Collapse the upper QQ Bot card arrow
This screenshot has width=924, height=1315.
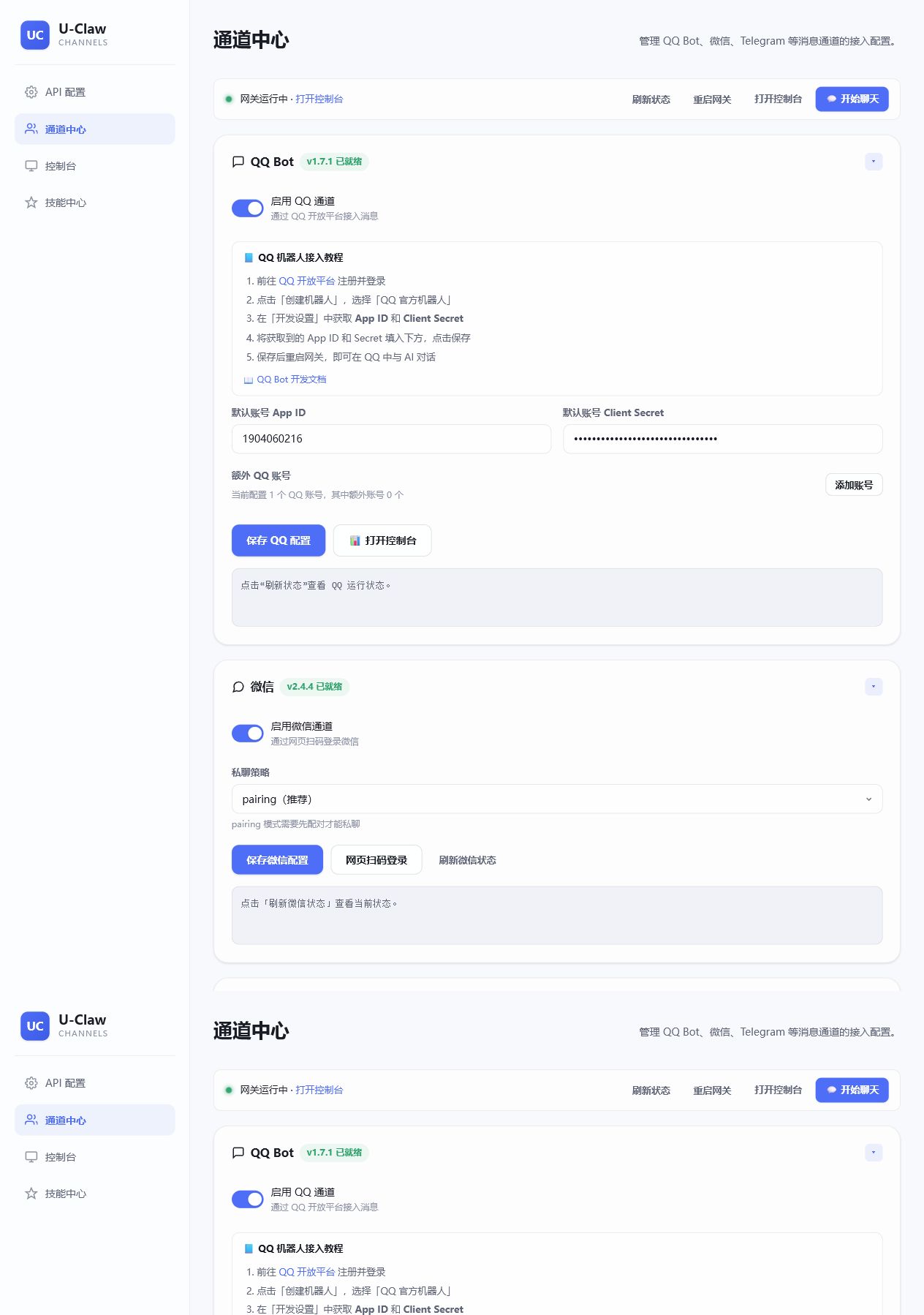(x=874, y=162)
